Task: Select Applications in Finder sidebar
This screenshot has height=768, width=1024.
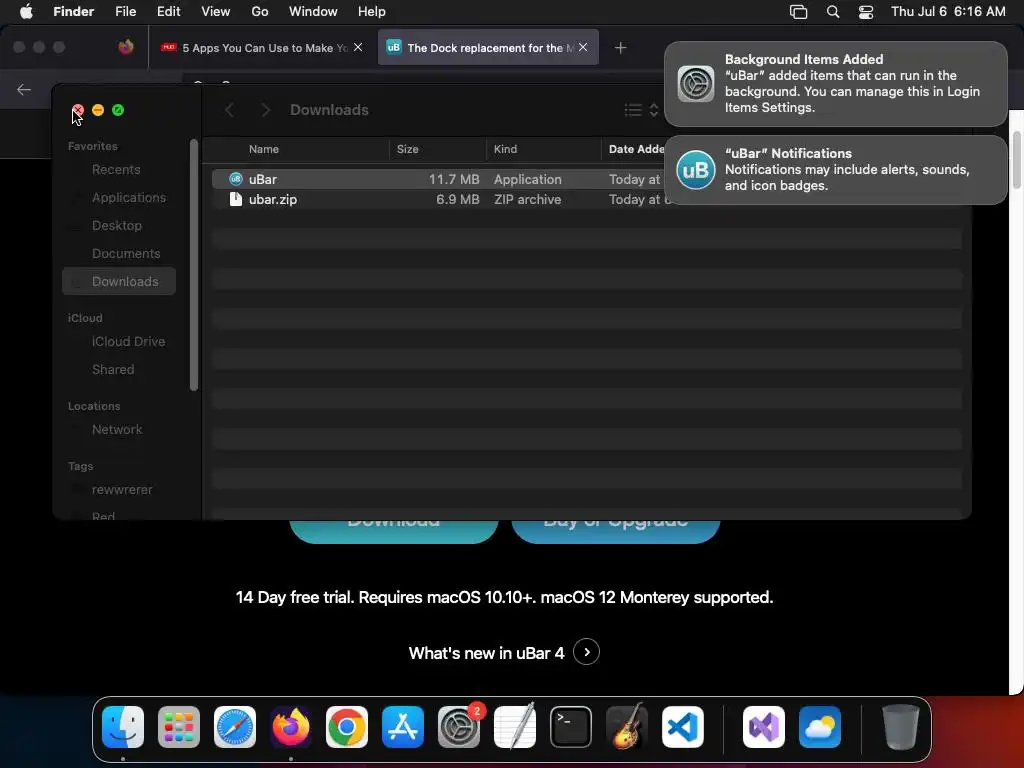Action: point(129,198)
